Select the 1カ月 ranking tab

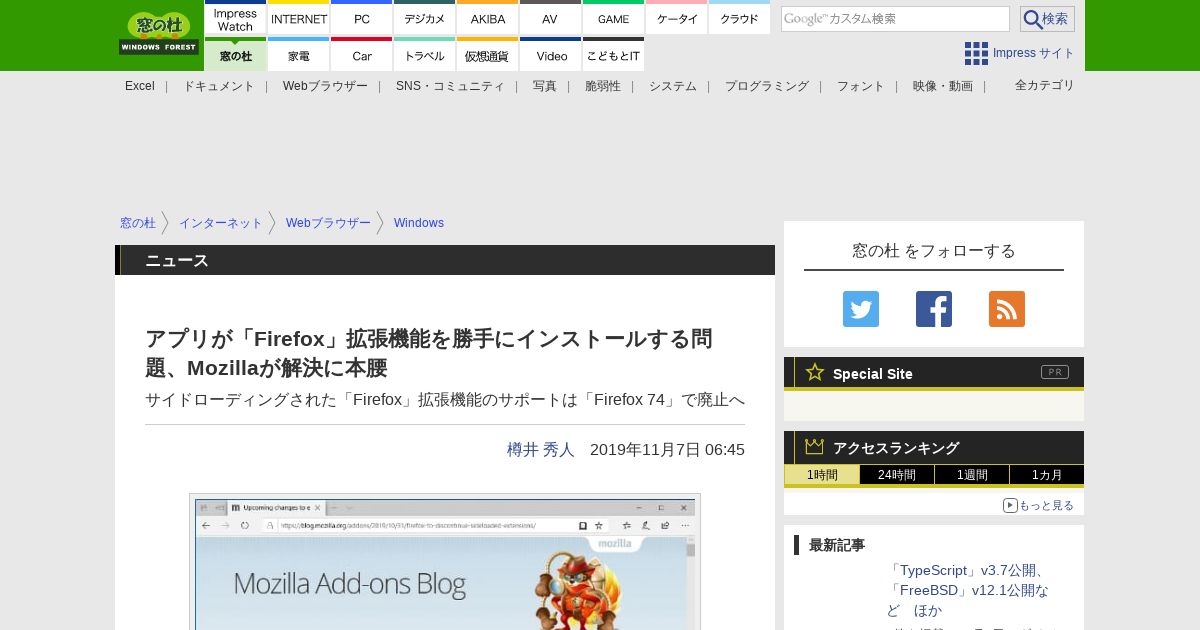coord(1047,475)
